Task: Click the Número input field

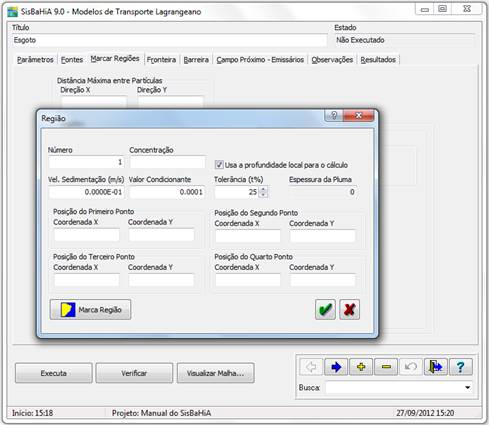Action: click(86, 162)
